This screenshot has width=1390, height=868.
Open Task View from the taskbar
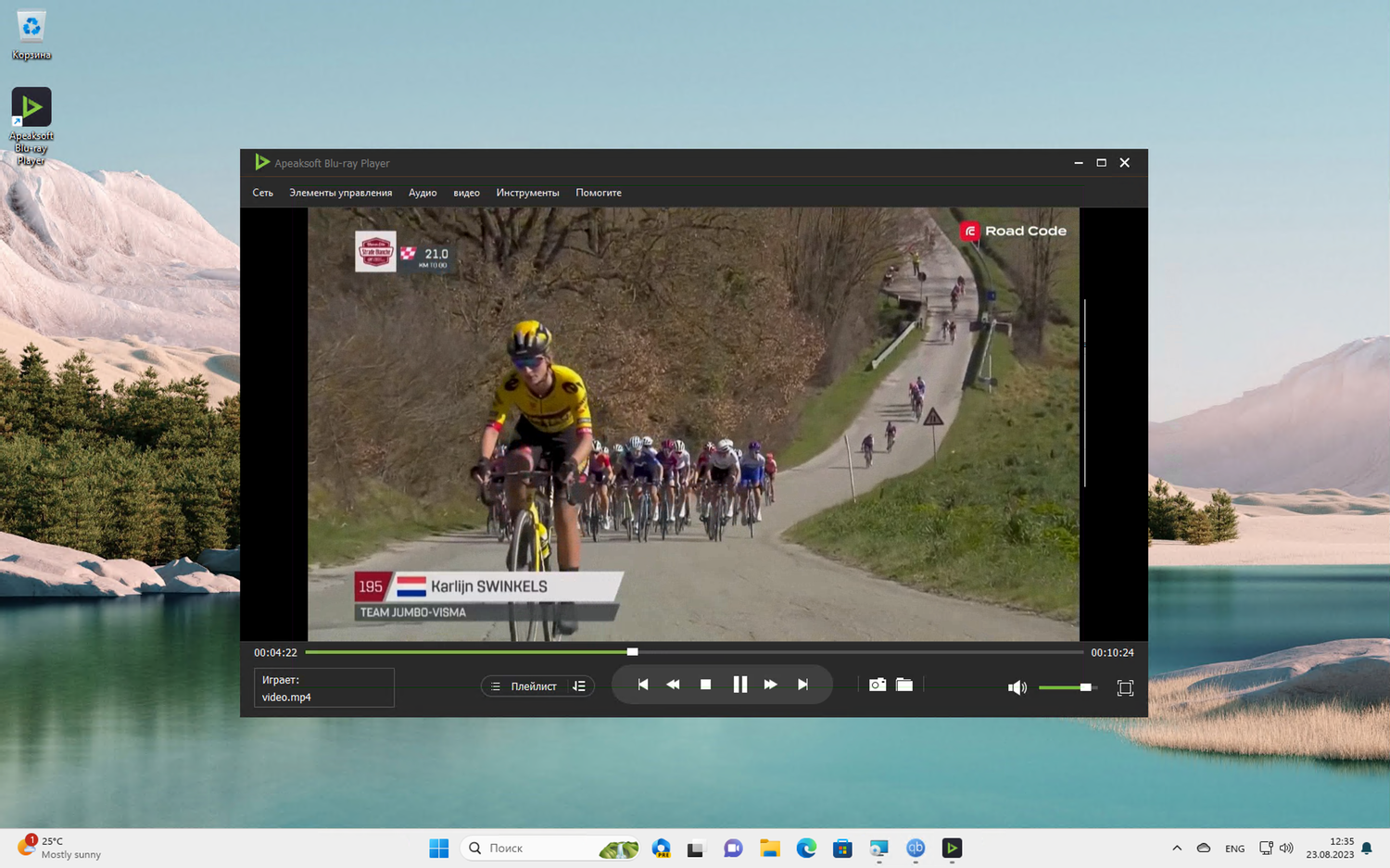tap(696, 848)
